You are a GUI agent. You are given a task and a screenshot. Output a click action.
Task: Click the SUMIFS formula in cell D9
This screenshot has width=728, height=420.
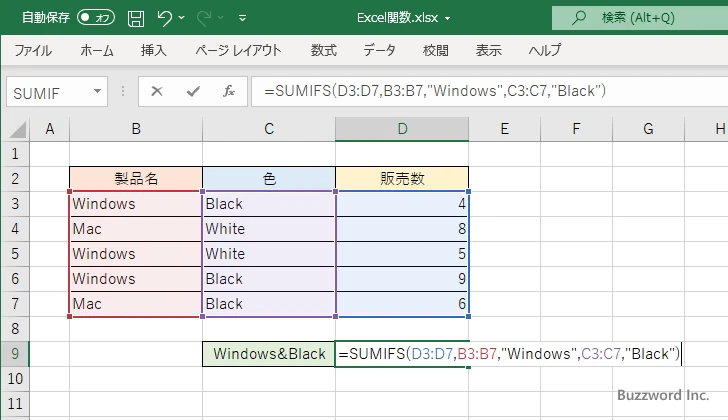click(509, 354)
